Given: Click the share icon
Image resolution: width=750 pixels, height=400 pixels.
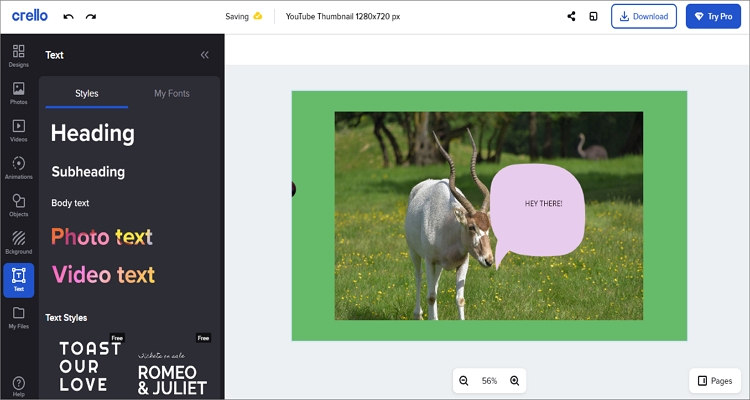Looking at the screenshot, I should [x=571, y=16].
